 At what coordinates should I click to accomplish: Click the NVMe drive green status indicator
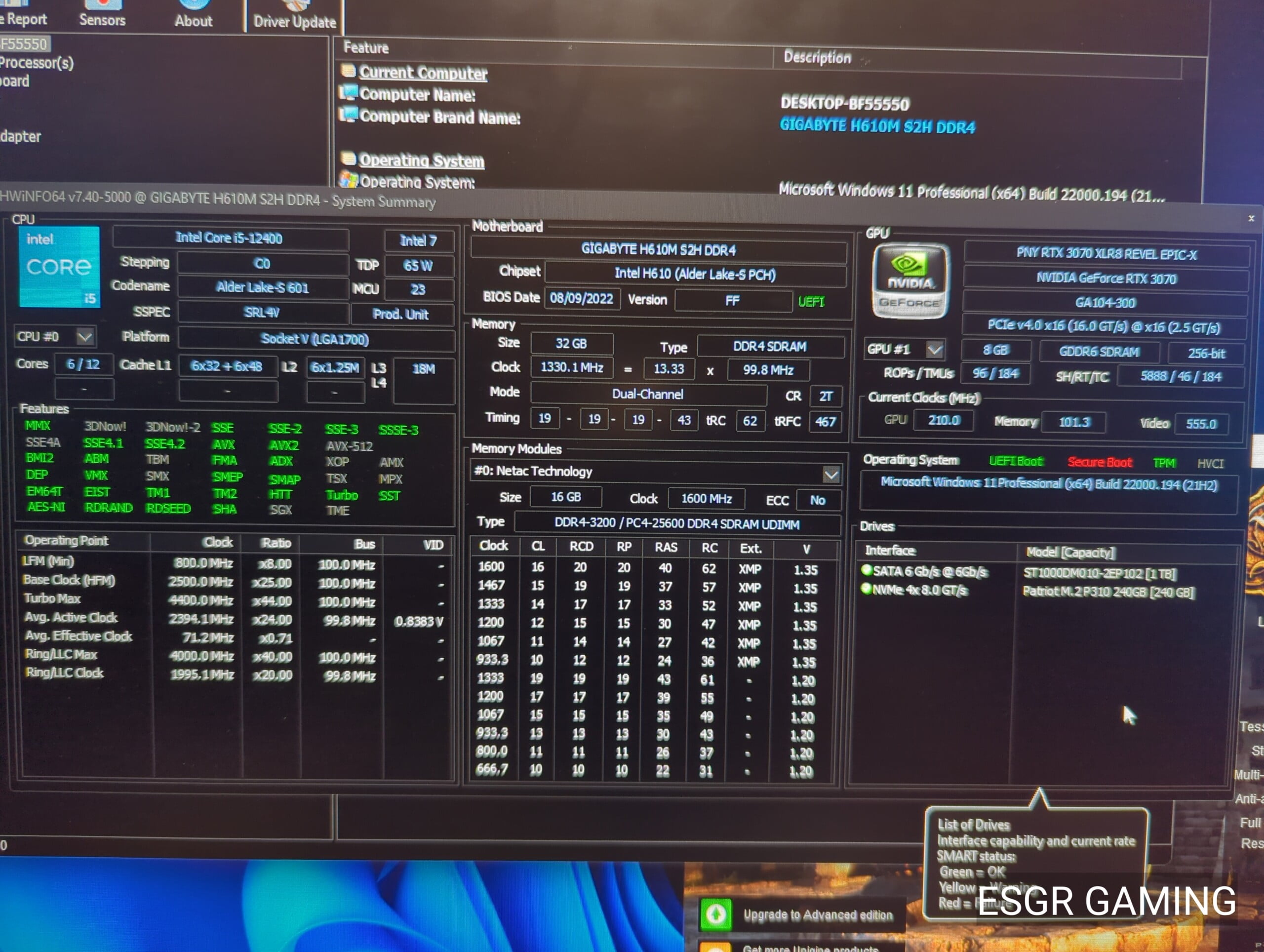pyautogui.click(x=867, y=589)
